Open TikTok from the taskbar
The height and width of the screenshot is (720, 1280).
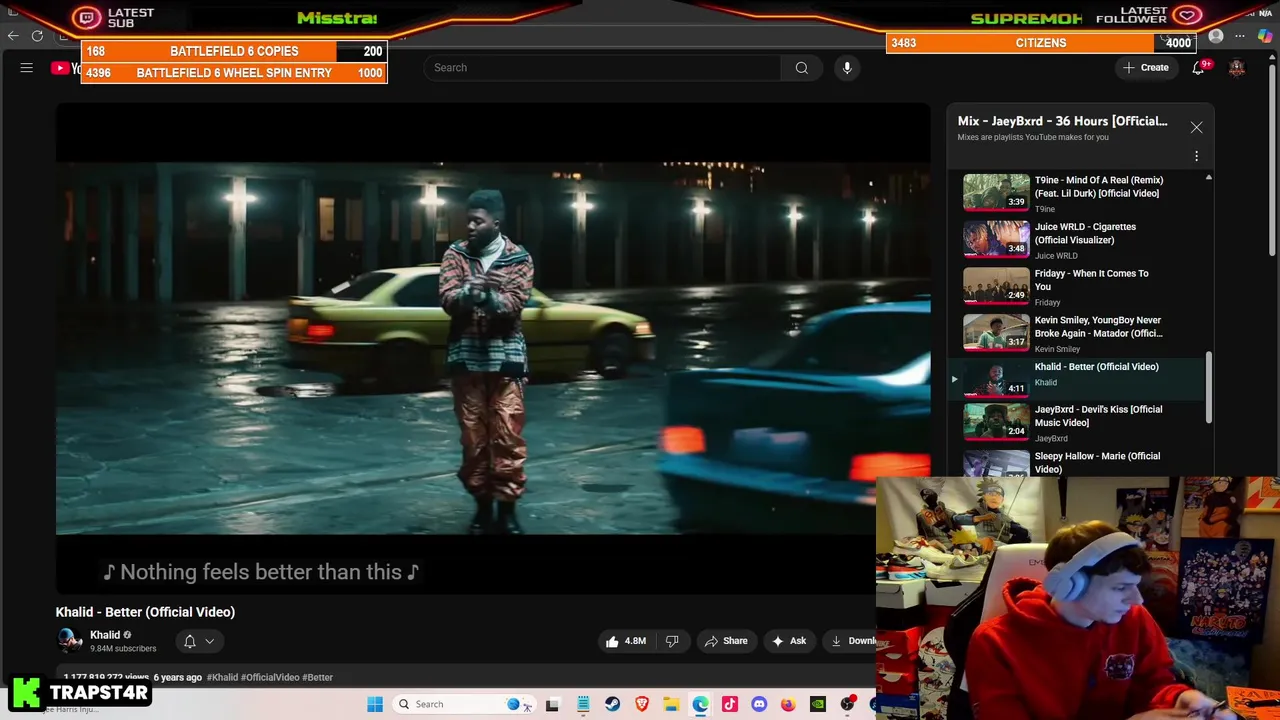coord(730,704)
